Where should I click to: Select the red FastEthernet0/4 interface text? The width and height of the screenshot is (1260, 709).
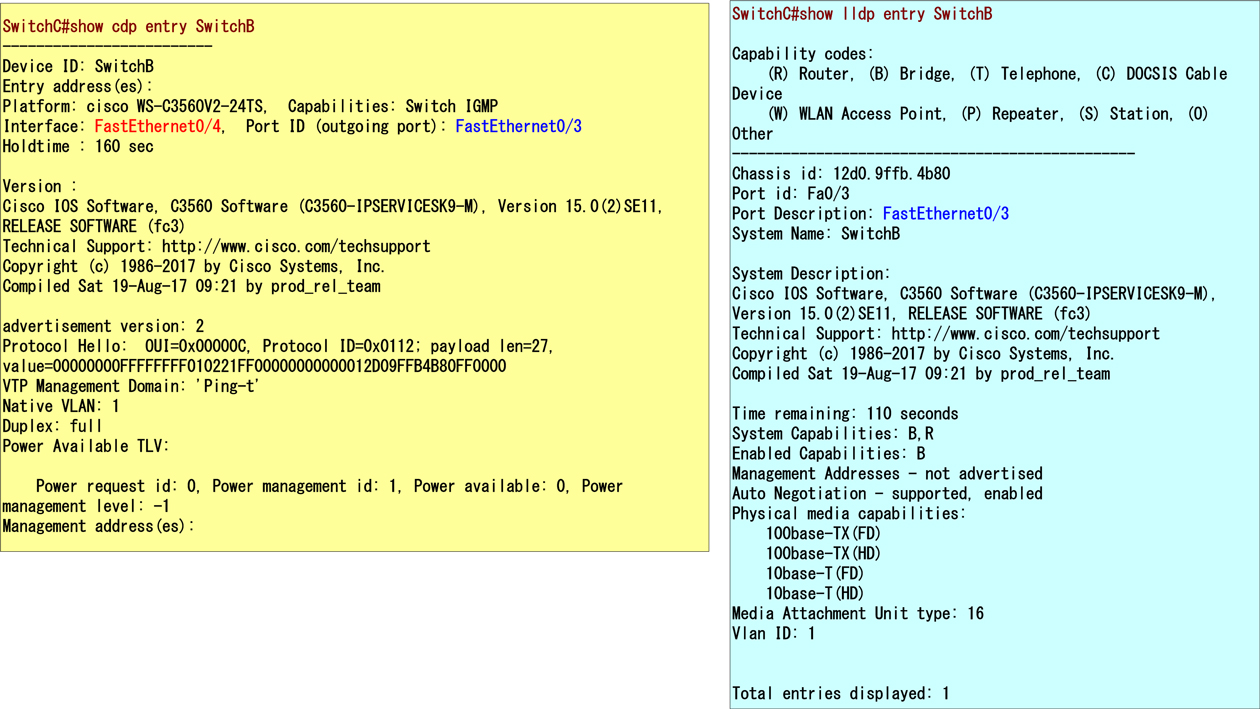[x=158, y=127]
